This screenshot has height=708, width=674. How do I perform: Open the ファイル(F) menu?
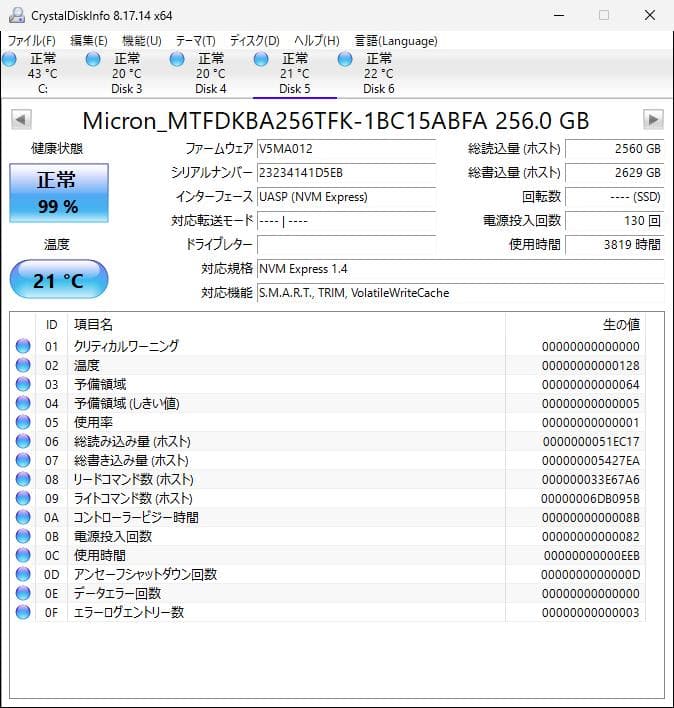click(x=32, y=41)
